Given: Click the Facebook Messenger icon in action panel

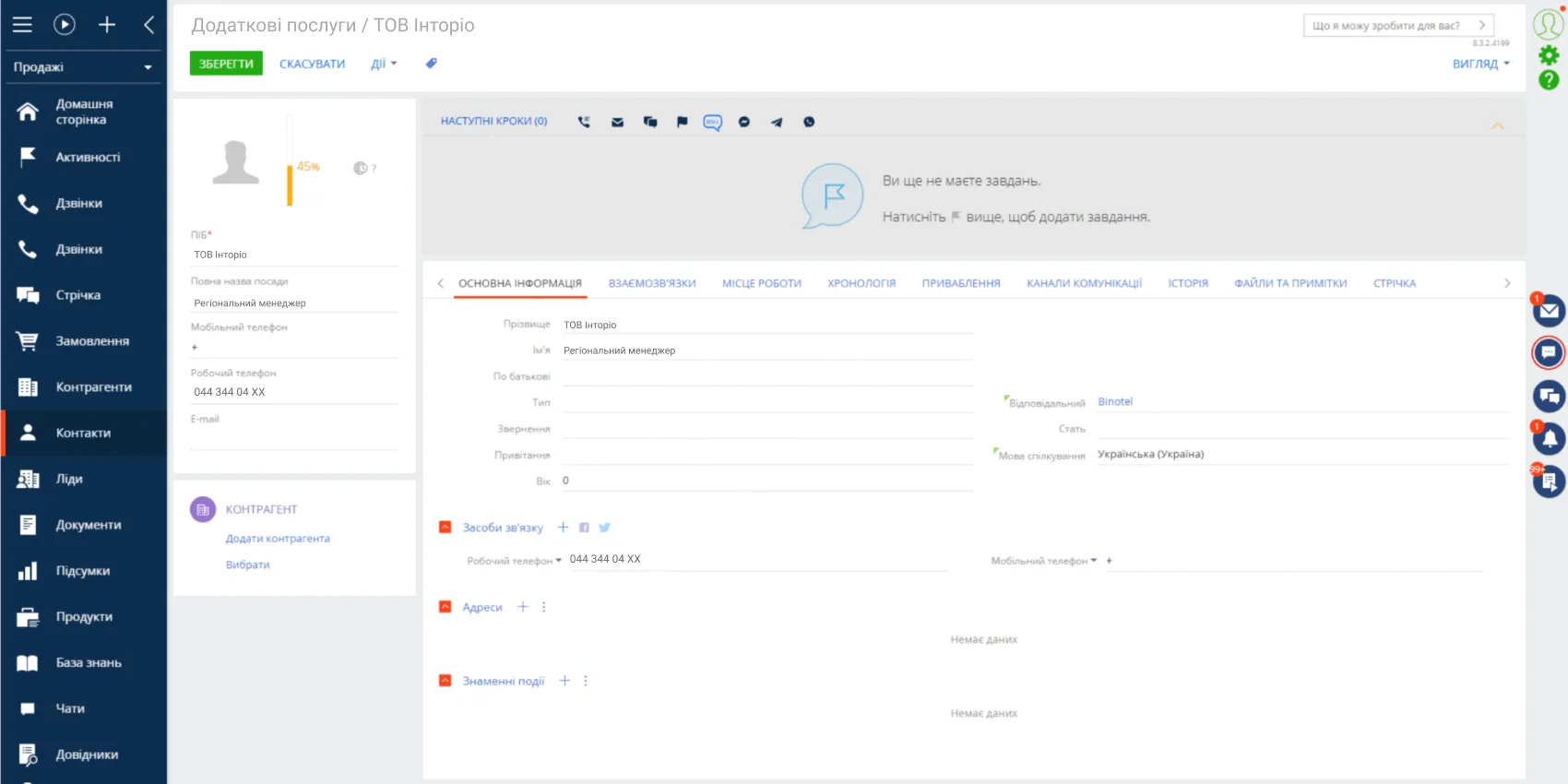Looking at the screenshot, I should 744,122.
